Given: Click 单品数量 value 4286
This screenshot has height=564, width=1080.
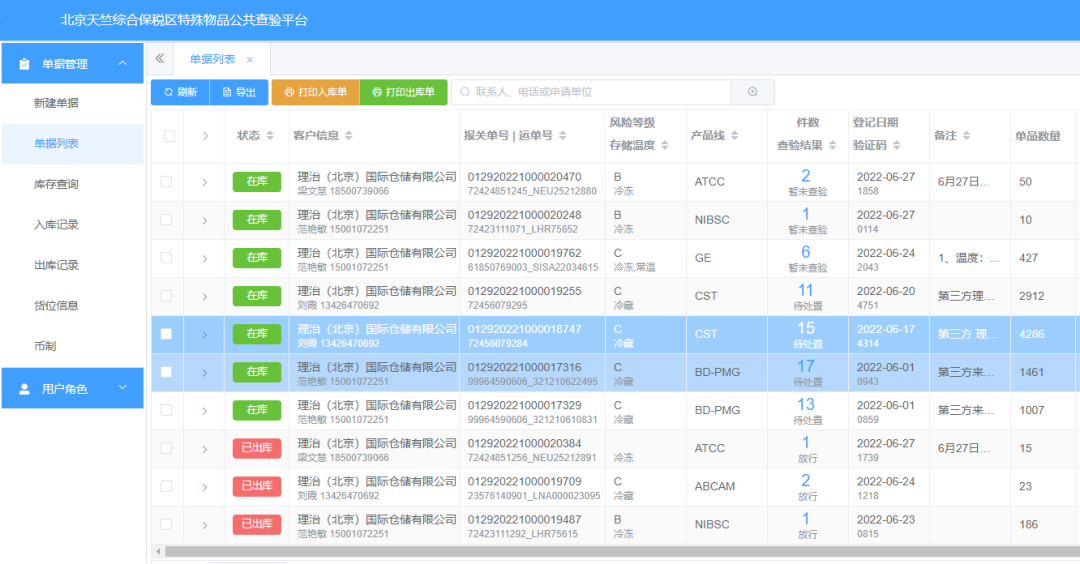Looking at the screenshot, I should pyautogui.click(x=1032, y=334).
